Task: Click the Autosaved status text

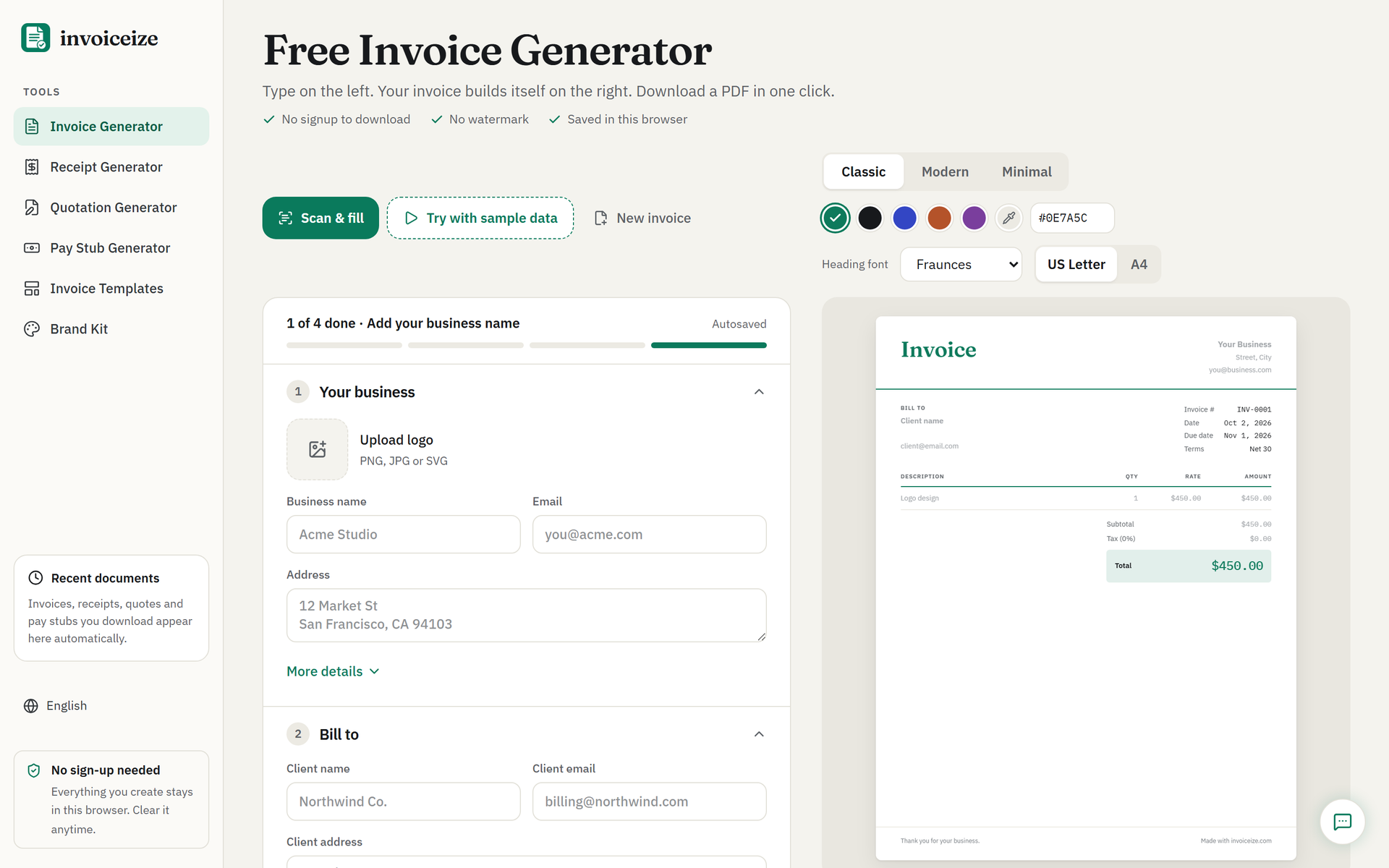Action: [739, 324]
